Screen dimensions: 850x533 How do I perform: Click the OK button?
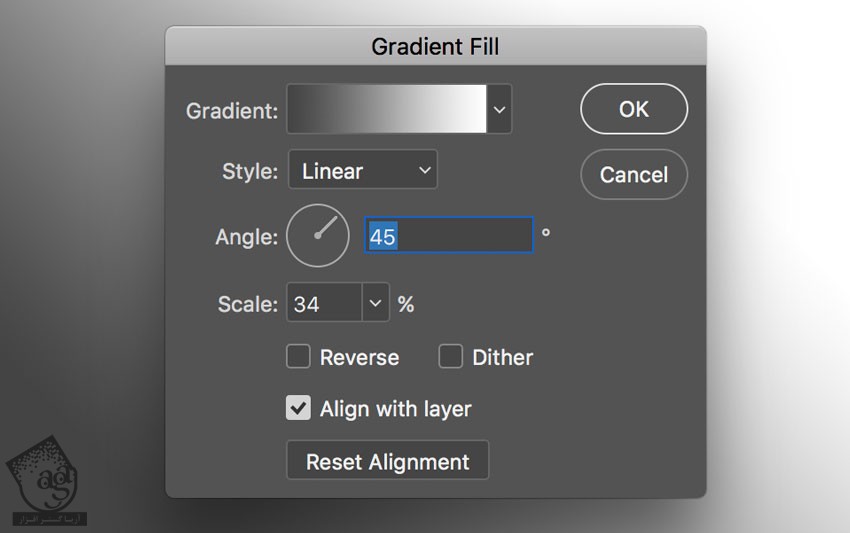(x=634, y=109)
